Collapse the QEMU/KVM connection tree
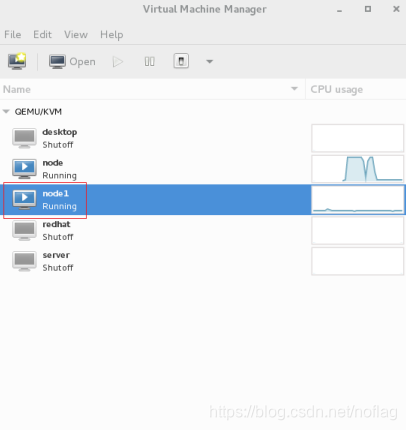This screenshot has height=430, width=406. [x=6, y=112]
